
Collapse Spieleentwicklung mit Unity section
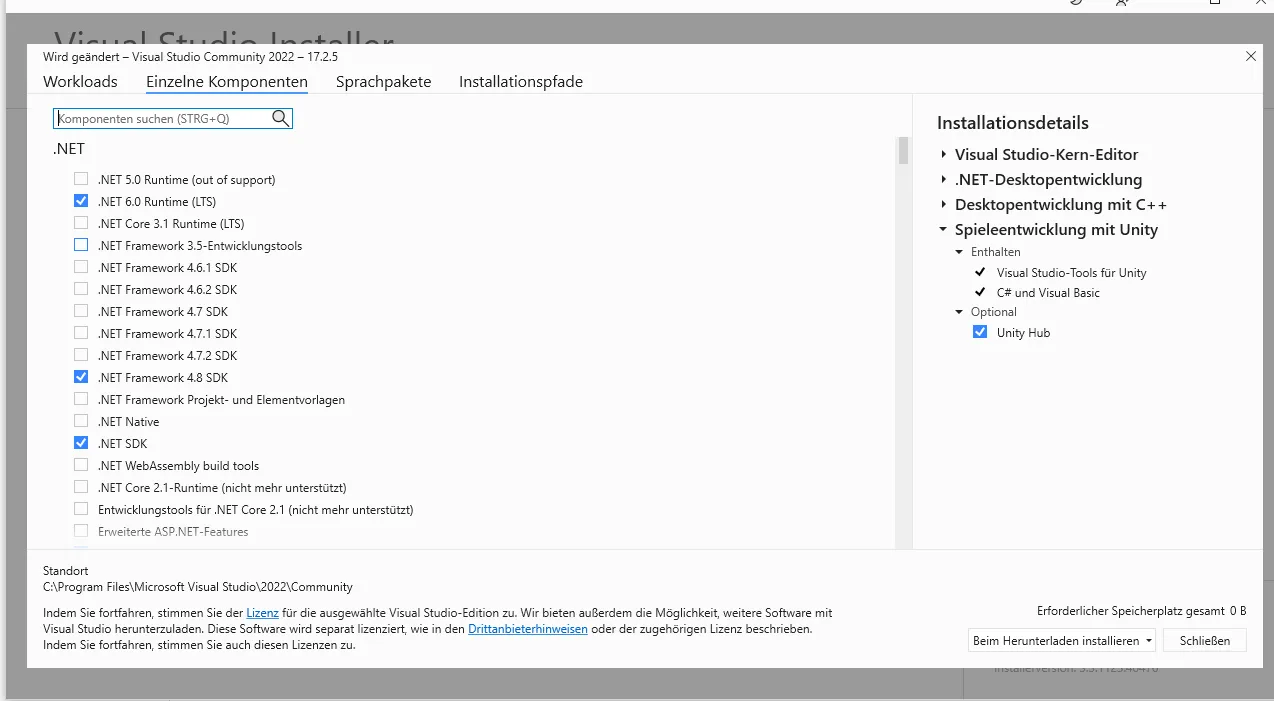tap(943, 229)
